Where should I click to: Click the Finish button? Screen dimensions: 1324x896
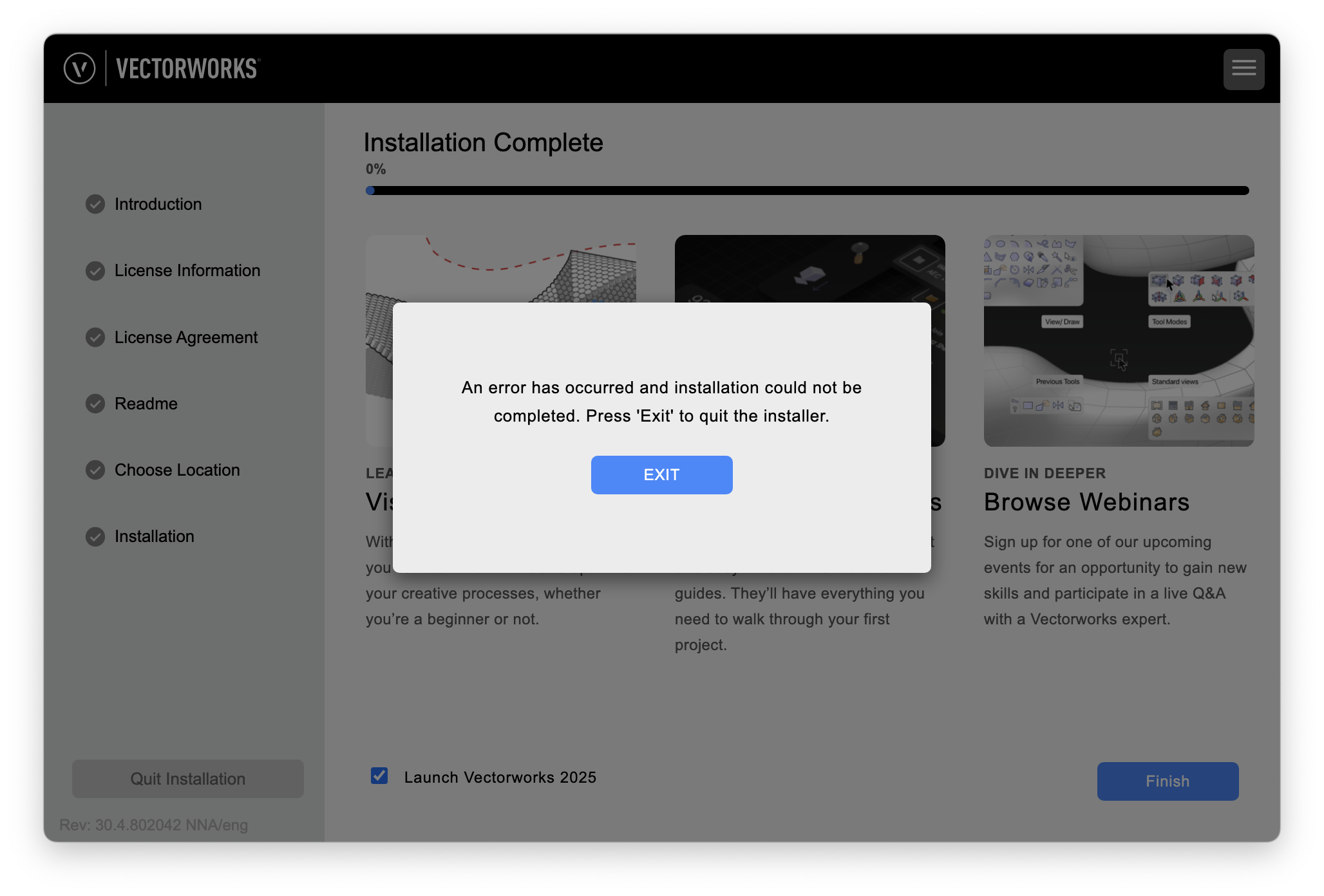click(x=1168, y=781)
